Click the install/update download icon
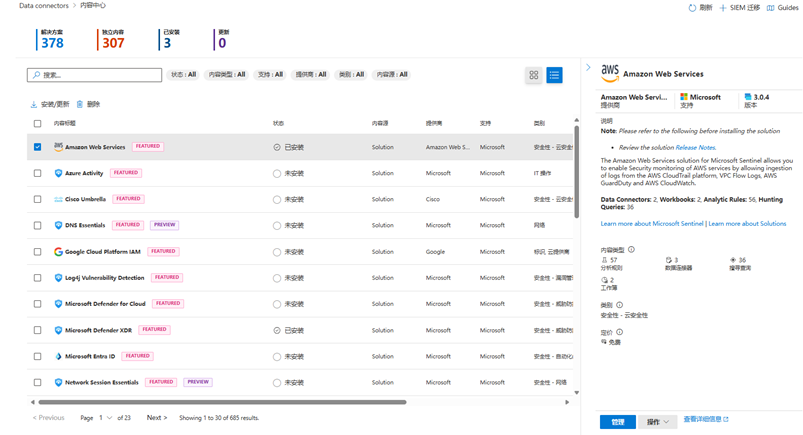 tap(34, 105)
